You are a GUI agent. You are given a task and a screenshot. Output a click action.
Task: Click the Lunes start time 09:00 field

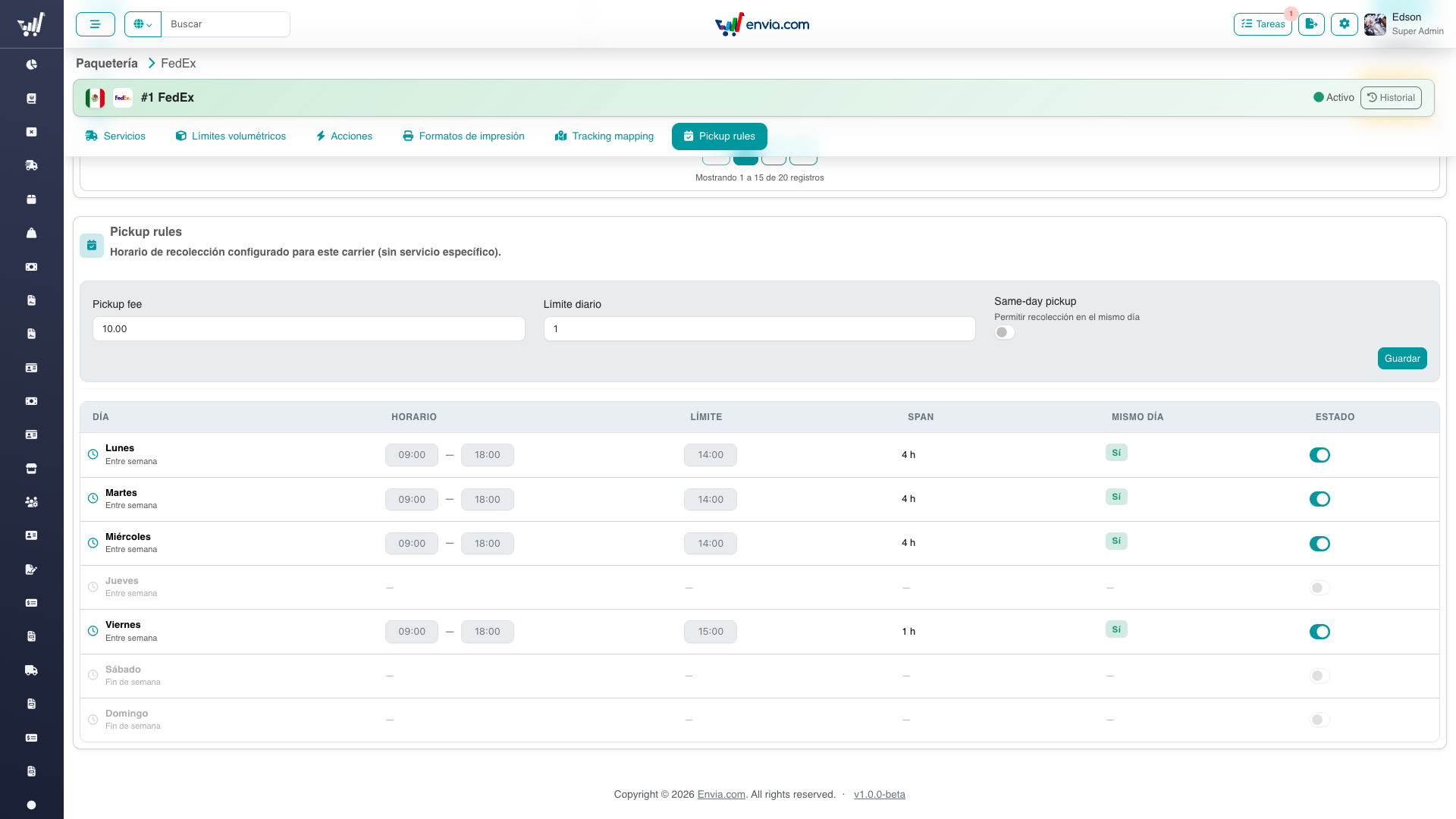coord(412,455)
